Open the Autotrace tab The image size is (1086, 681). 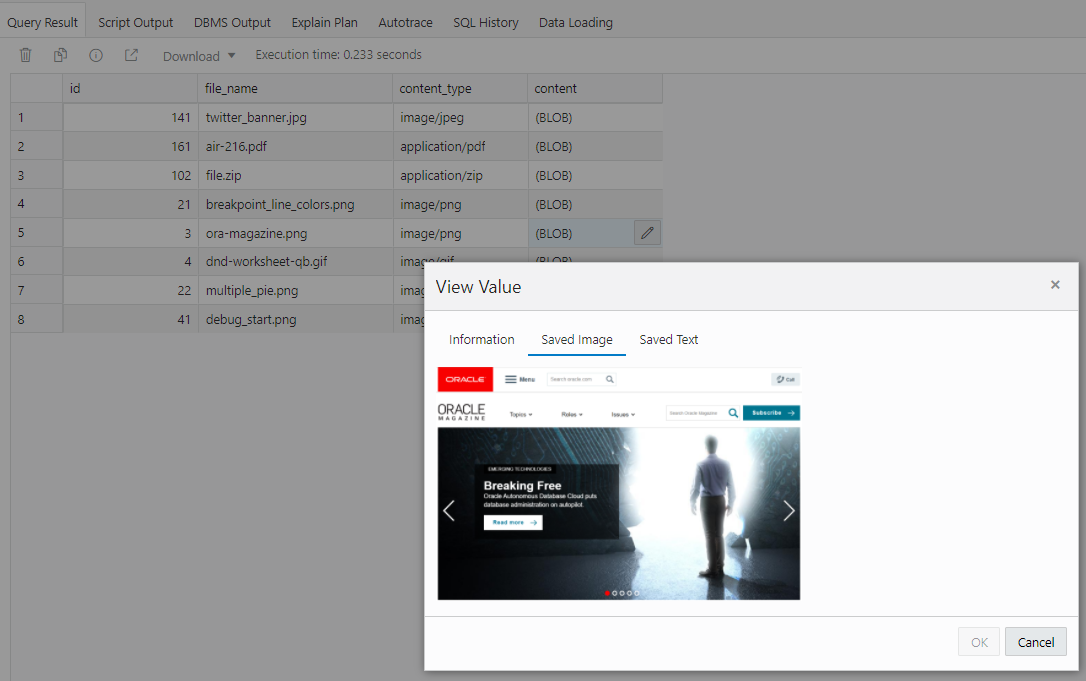click(x=406, y=22)
